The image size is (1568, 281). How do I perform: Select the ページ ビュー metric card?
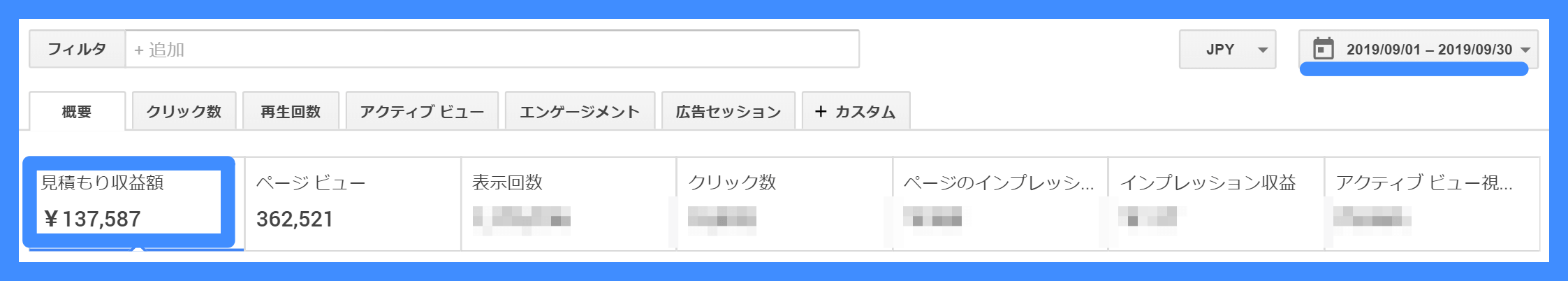(x=353, y=203)
